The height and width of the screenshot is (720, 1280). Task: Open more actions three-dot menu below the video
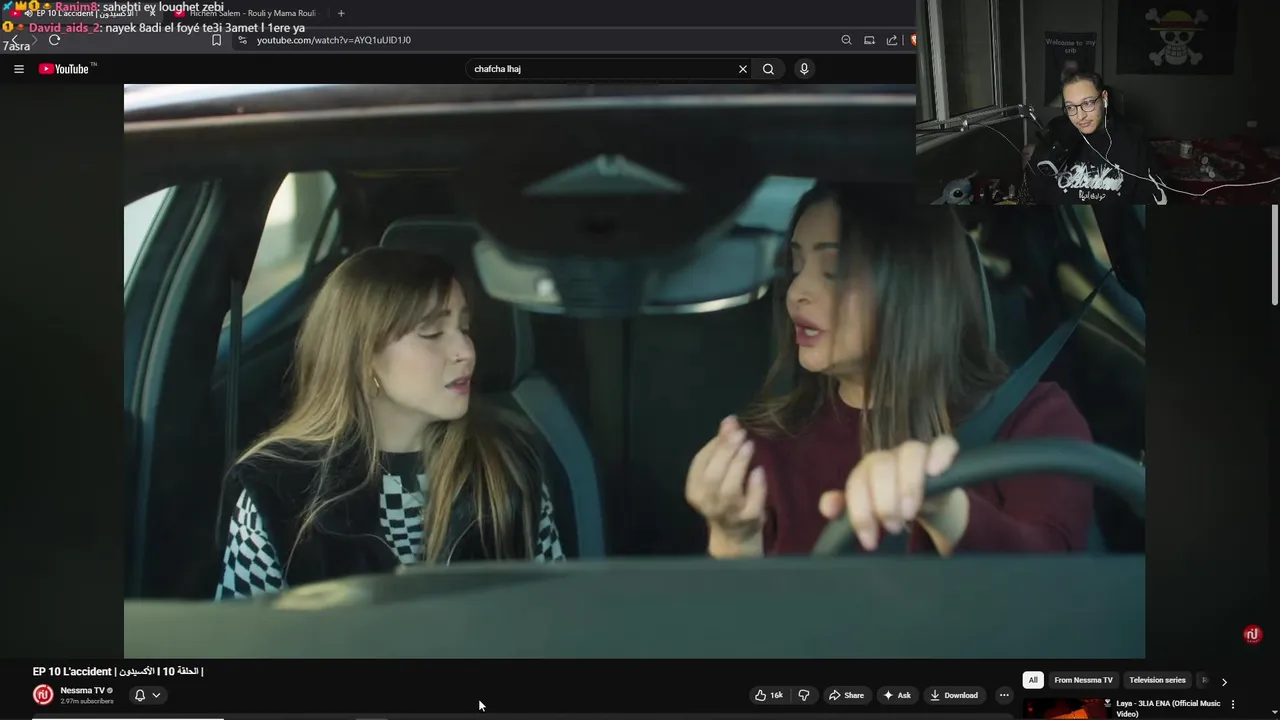click(x=1004, y=695)
